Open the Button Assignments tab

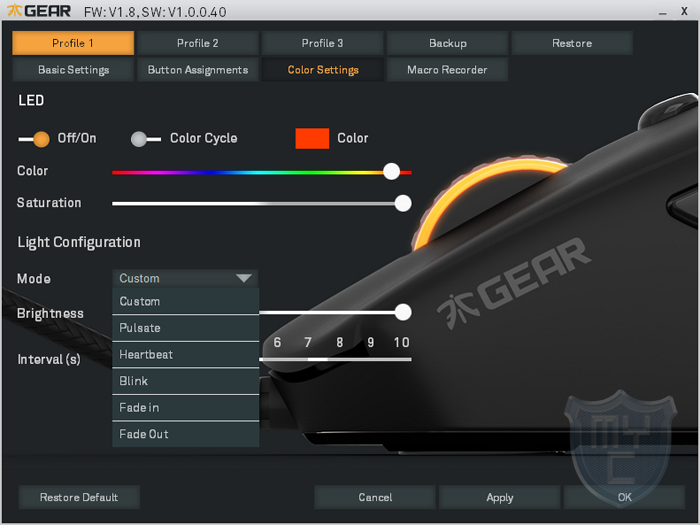coord(198,70)
